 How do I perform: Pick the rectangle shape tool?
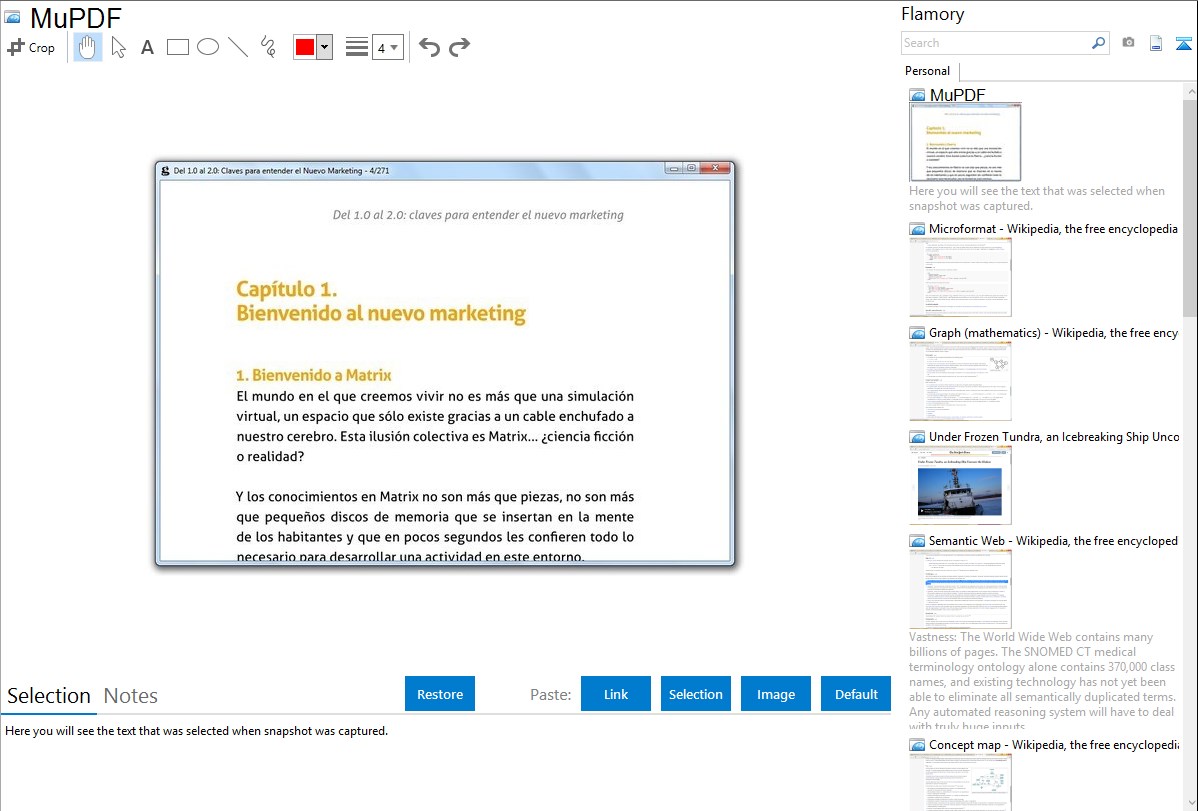[177, 47]
